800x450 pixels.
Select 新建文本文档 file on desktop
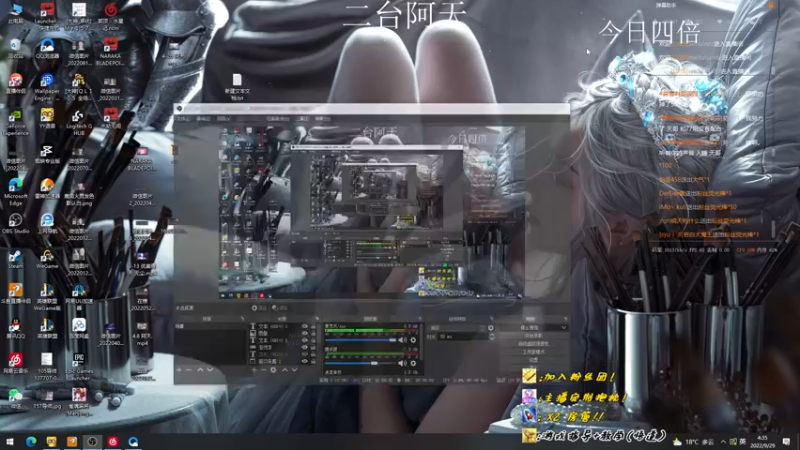click(x=237, y=86)
